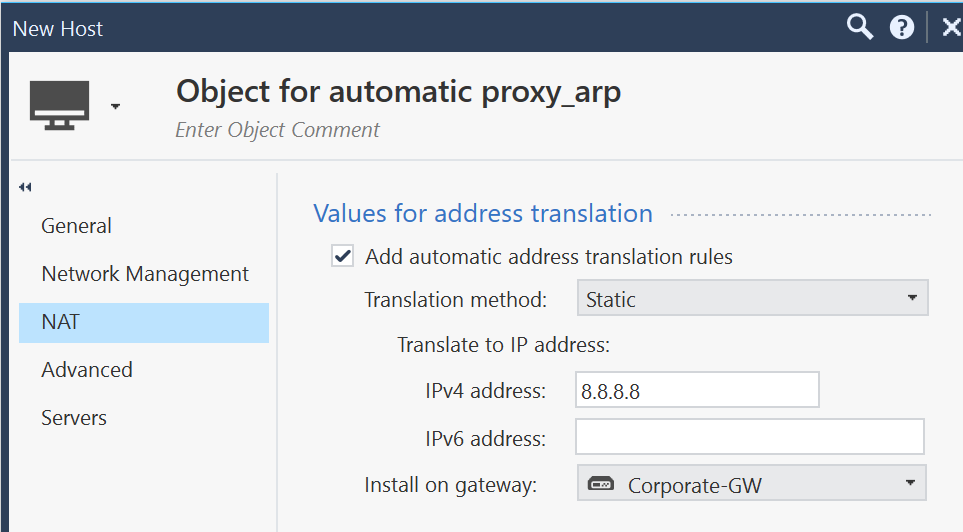Open the Translation method dropdown showing Static
Viewport: 963px width, 532px height.
click(x=752, y=299)
